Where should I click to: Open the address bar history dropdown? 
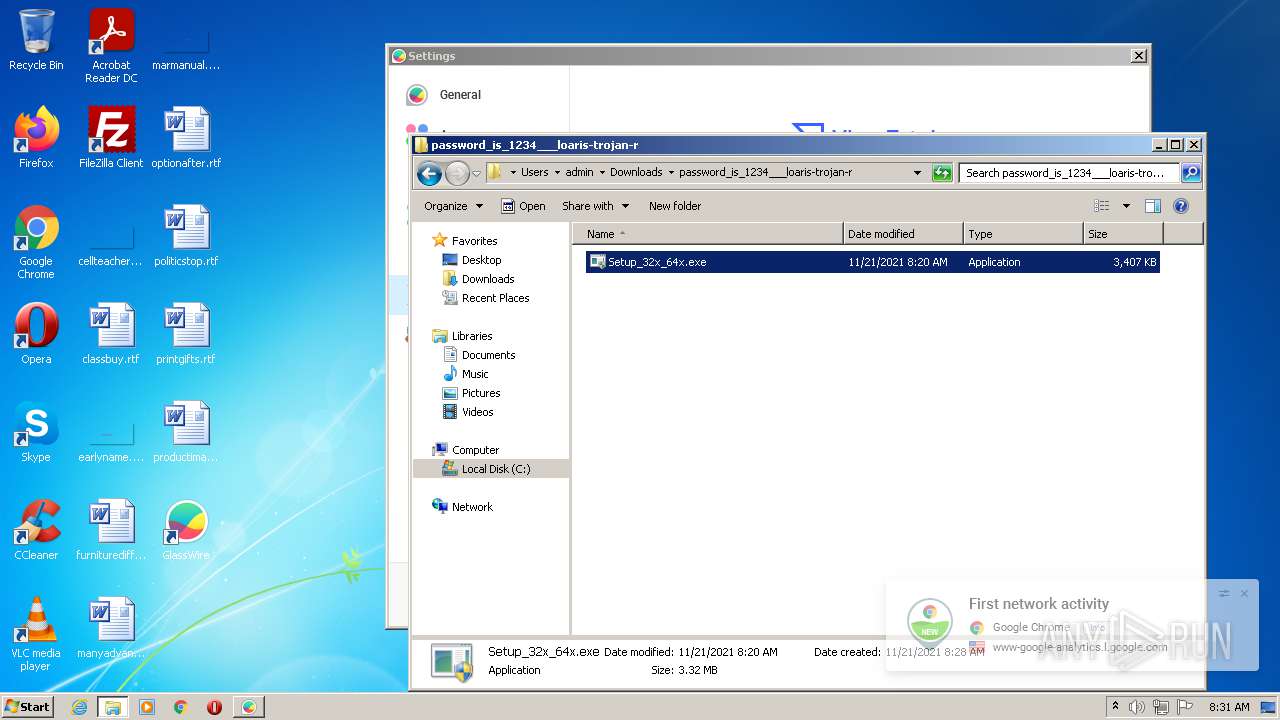click(917, 173)
